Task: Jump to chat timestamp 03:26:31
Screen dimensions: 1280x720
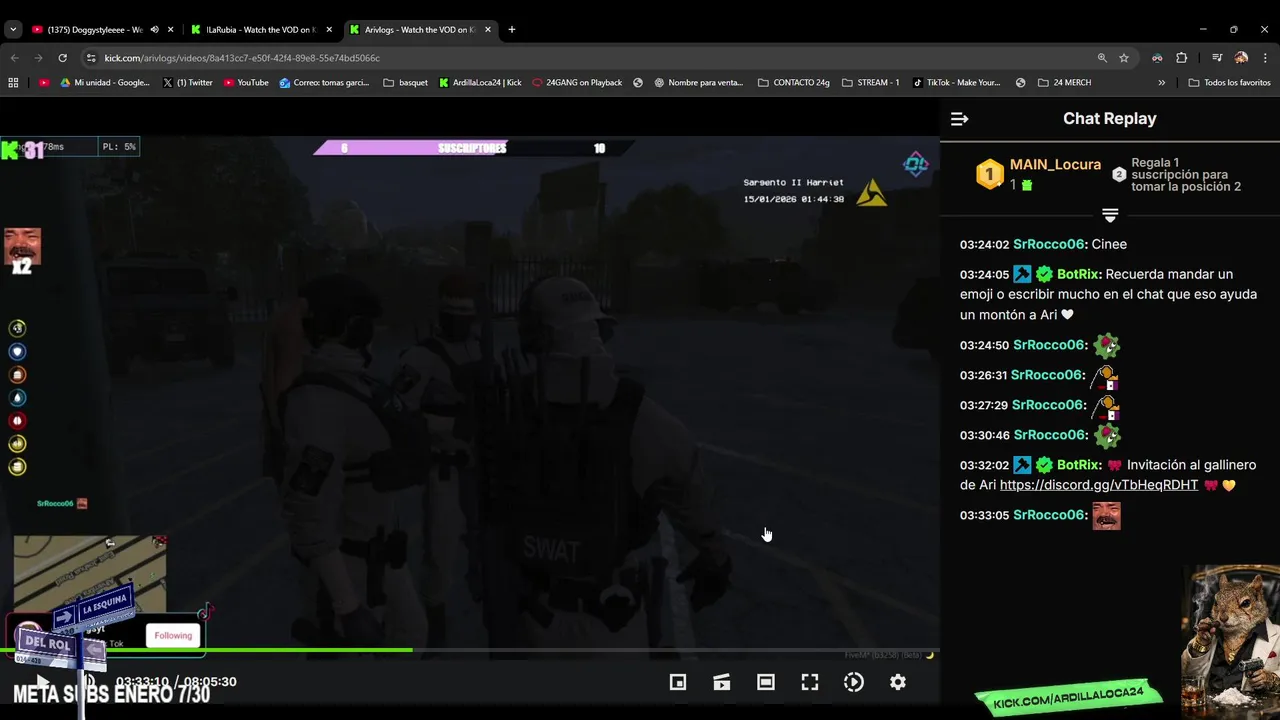Action: click(x=984, y=375)
